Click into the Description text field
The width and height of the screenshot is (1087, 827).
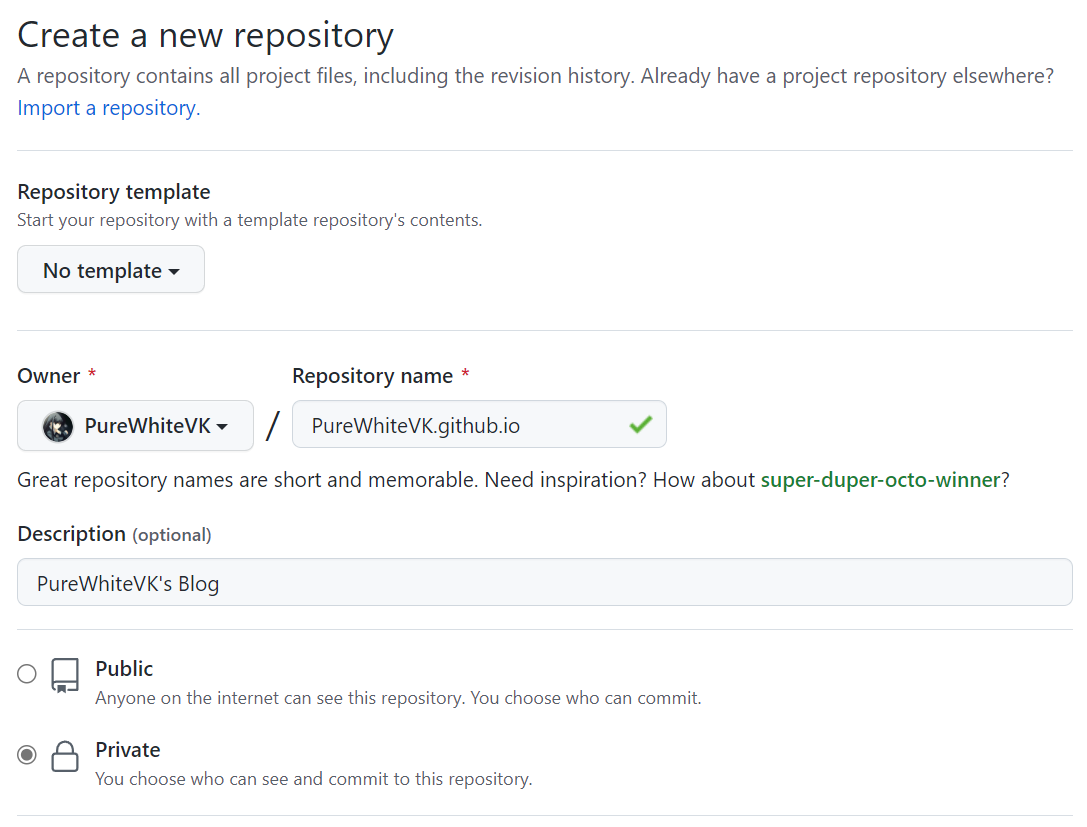[x=544, y=583]
